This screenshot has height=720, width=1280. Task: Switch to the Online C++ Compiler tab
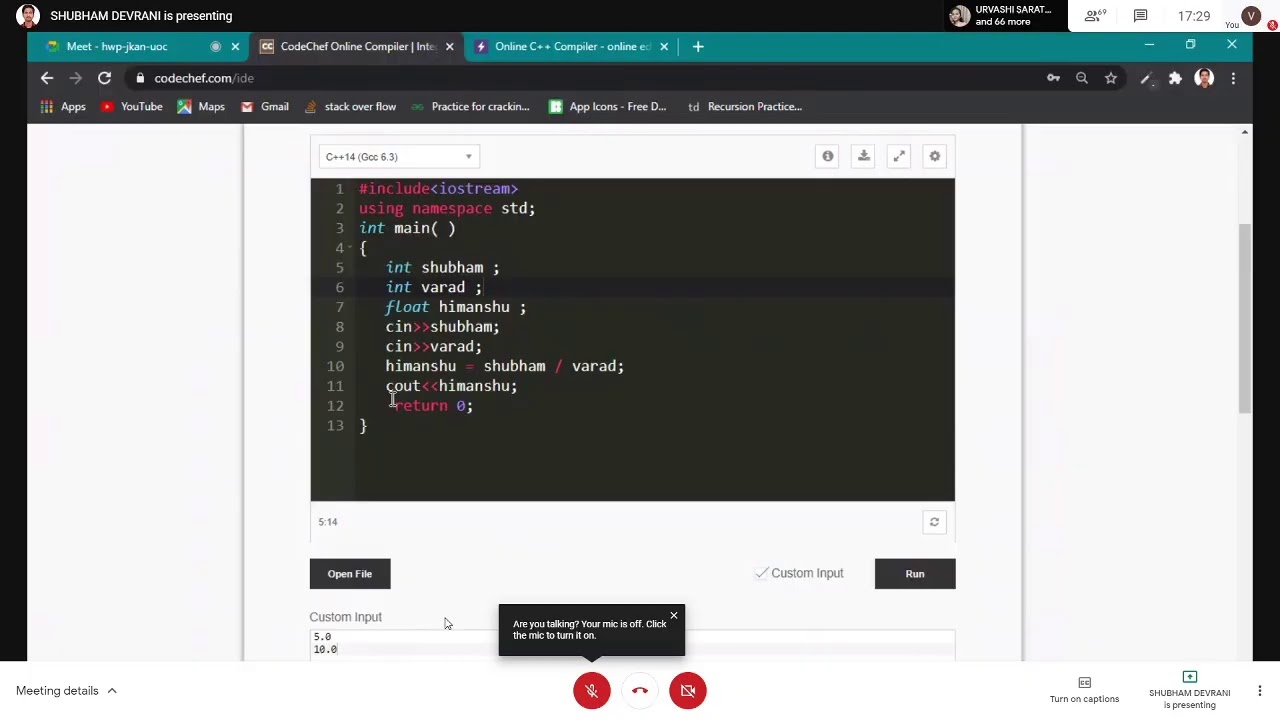pos(572,46)
